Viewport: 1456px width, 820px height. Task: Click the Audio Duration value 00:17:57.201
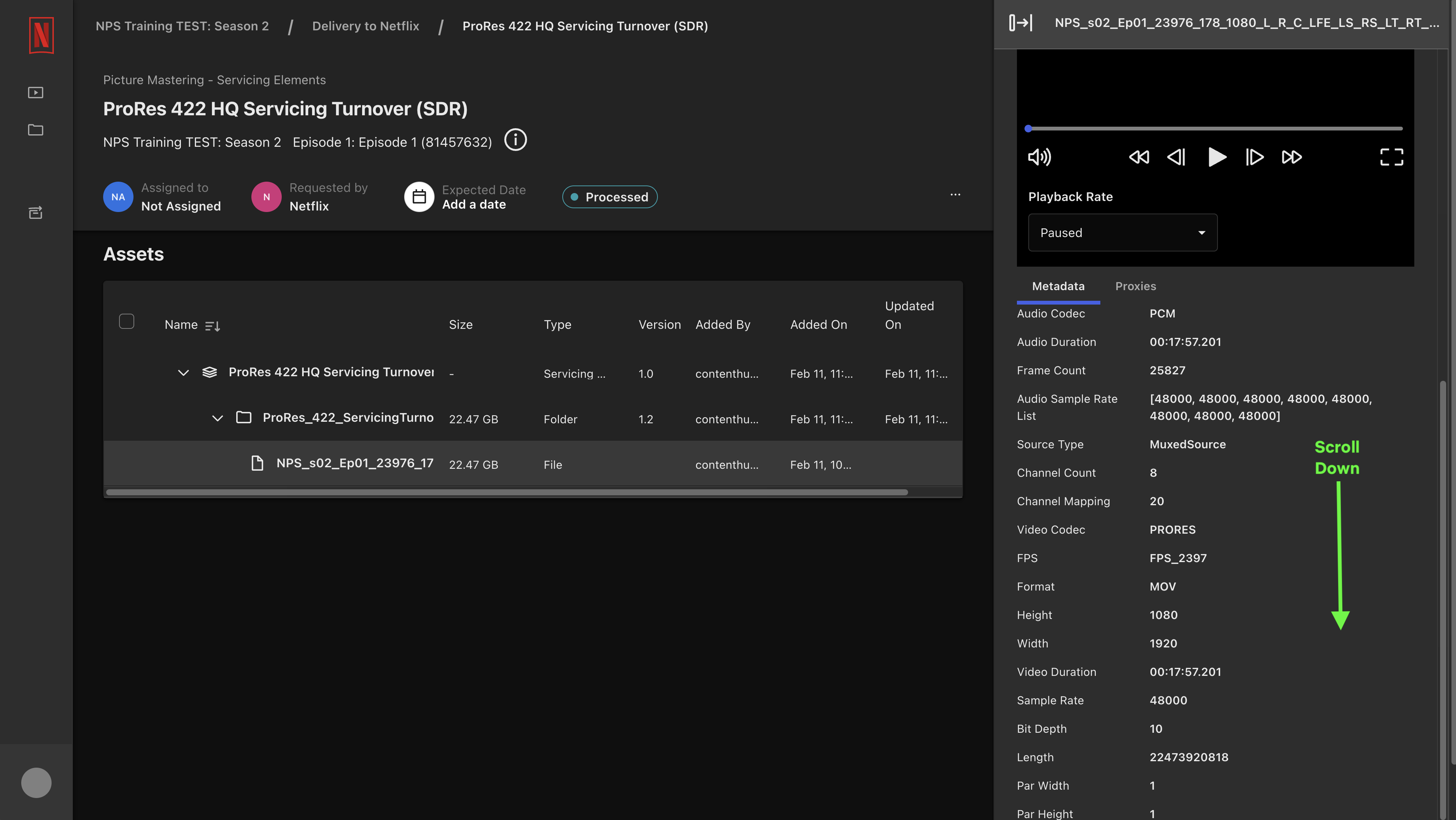coord(1185,342)
